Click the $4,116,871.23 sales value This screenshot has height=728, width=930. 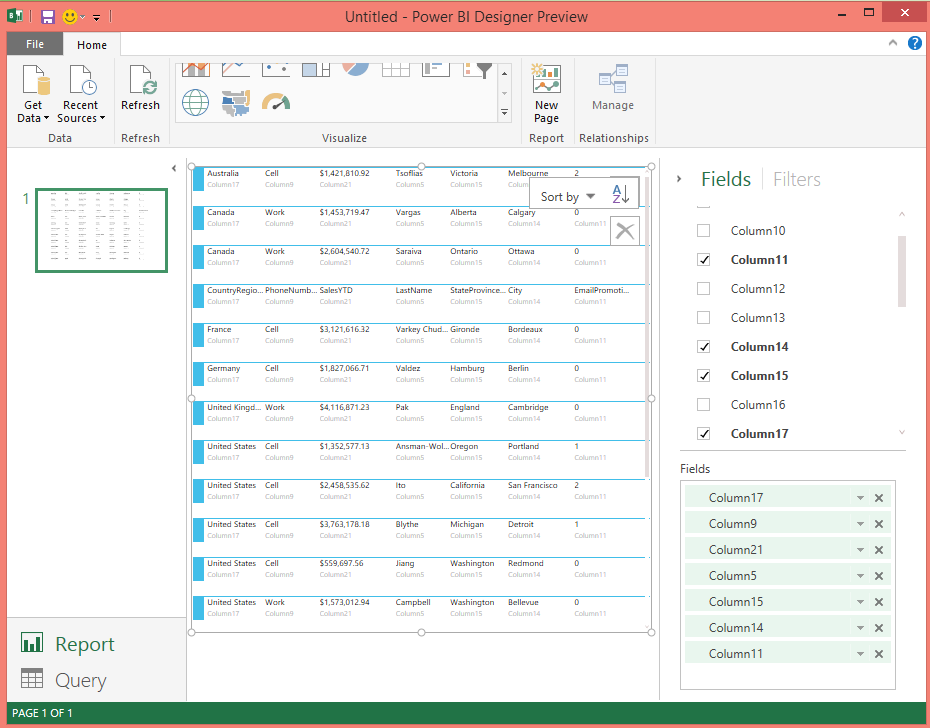pos(344,408)
